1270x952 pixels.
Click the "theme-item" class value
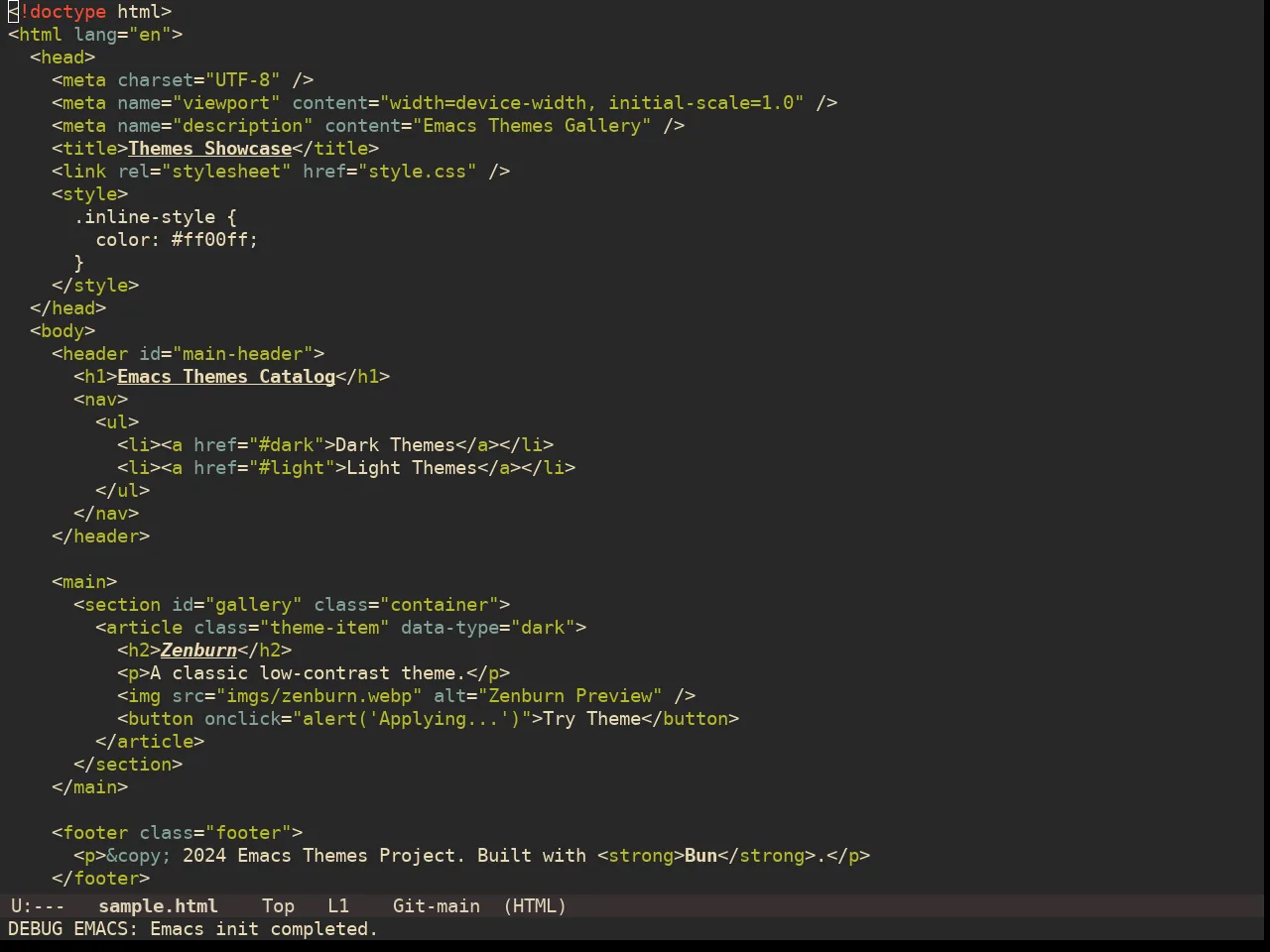pyautogui.click(x=324, y=628)
